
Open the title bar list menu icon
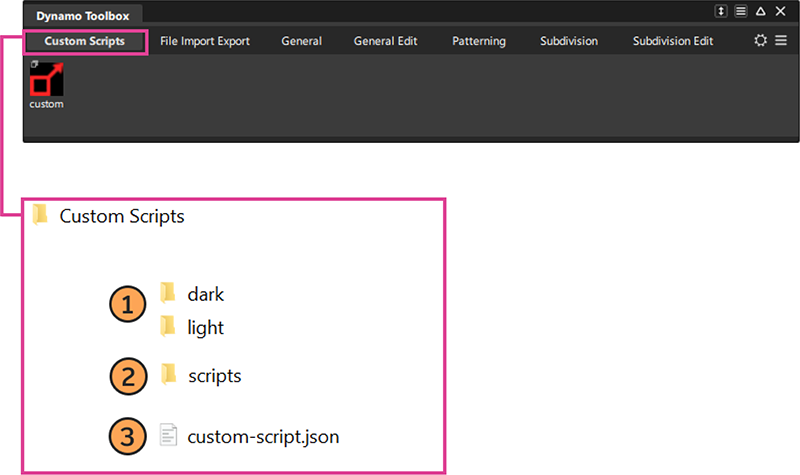pyautogui.click(x=741, y=11)
